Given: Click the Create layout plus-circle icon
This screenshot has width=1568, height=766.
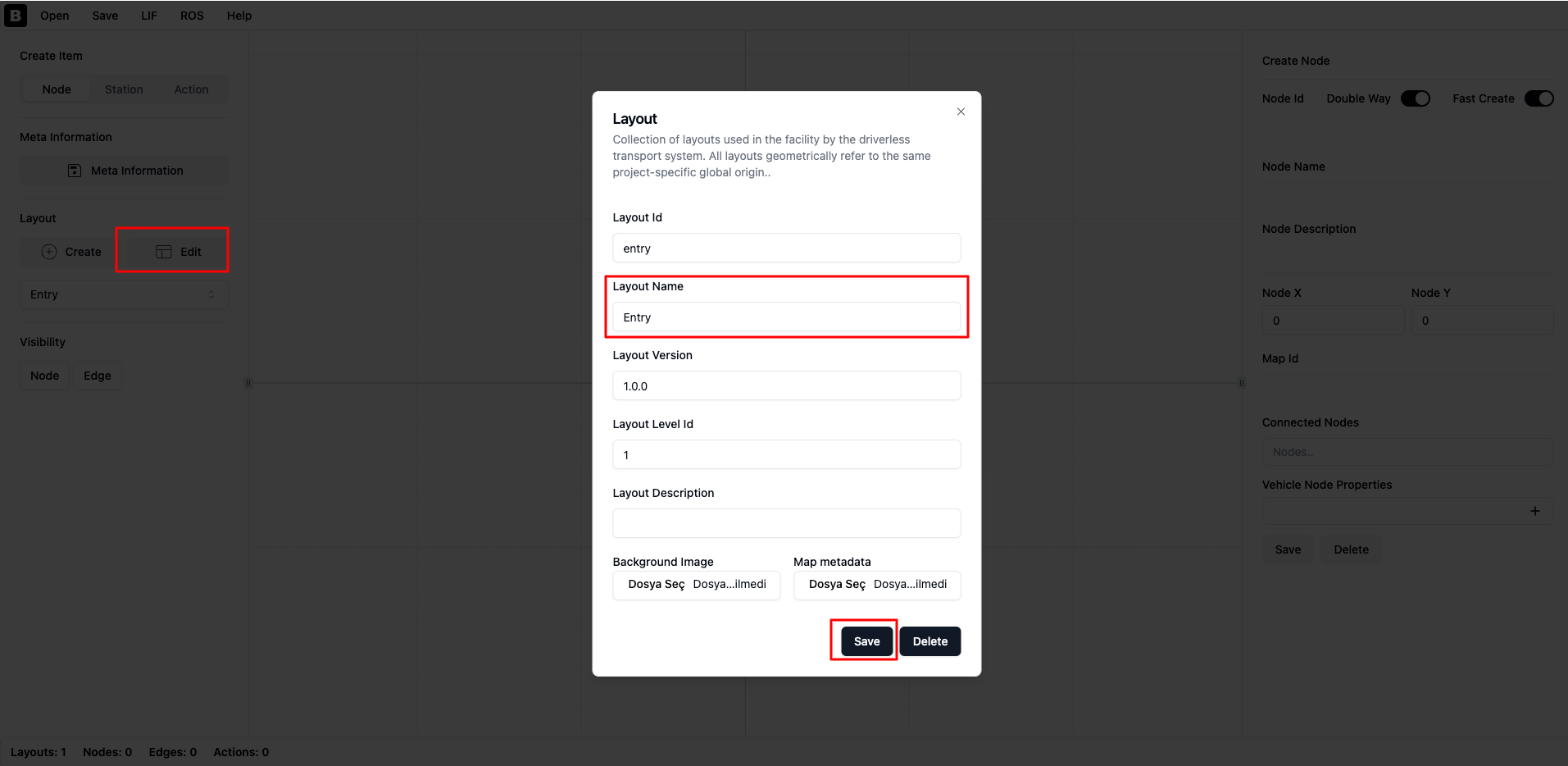Looking at the screenshot, I should [49, 252].
